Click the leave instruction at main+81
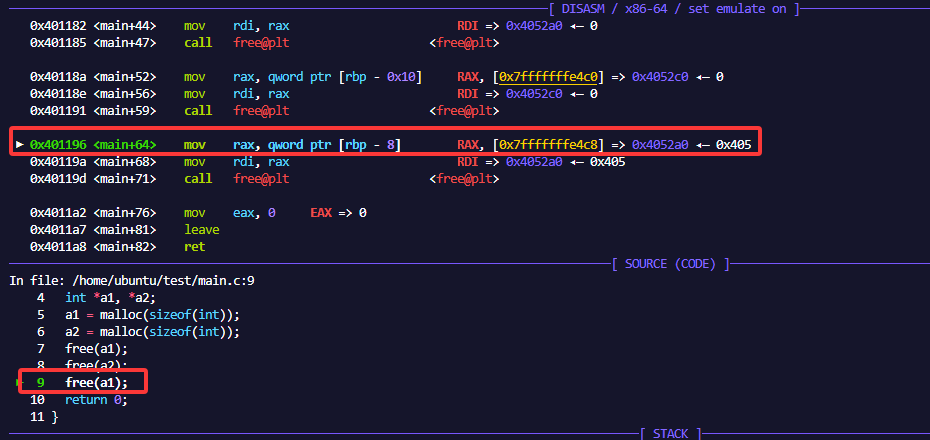Image resolution: width=930 pixels, height=440 pixels. [202, 230]
